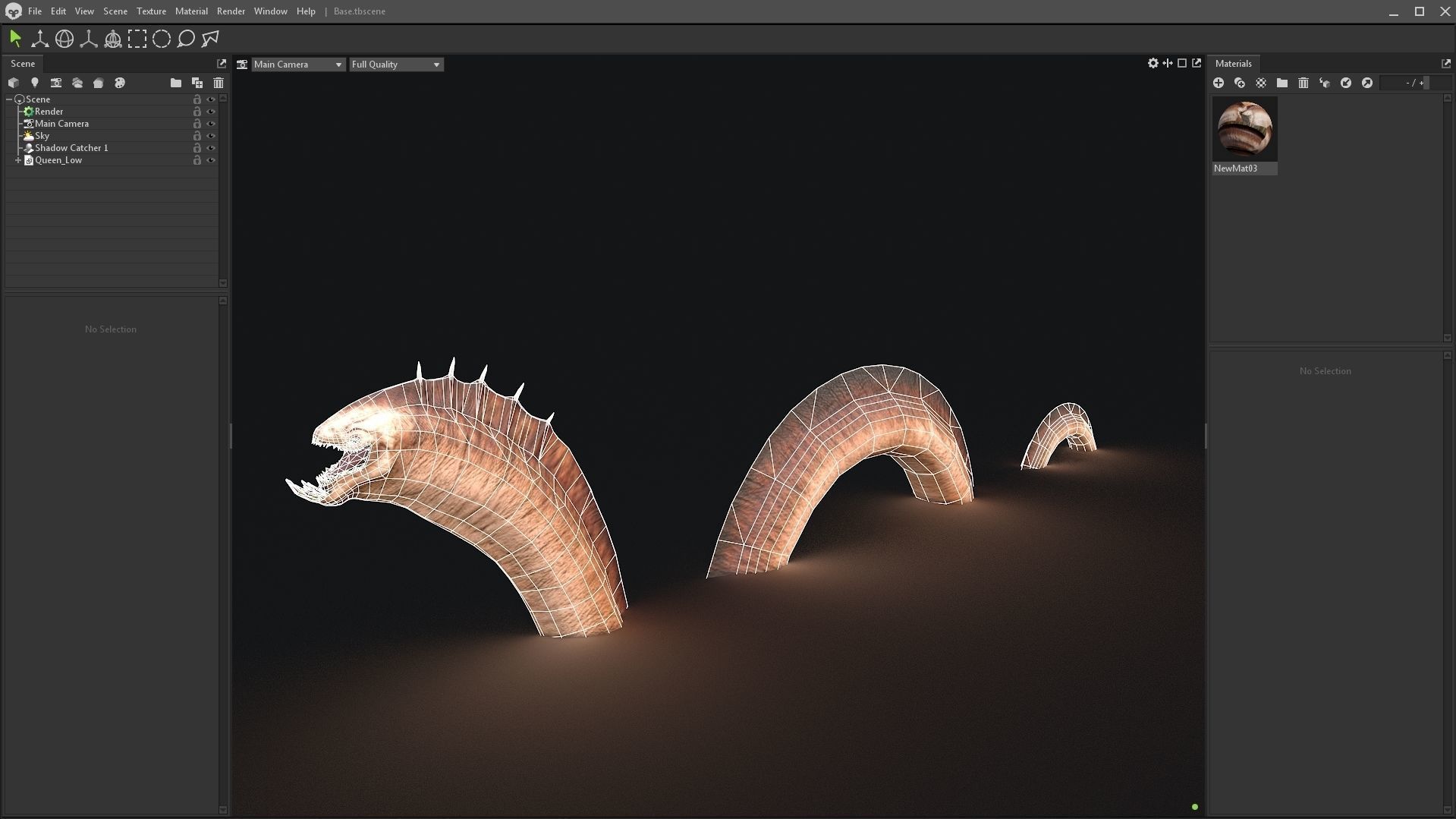
Task: Apply material to selected object cube icon
Action: point(1325,83)
